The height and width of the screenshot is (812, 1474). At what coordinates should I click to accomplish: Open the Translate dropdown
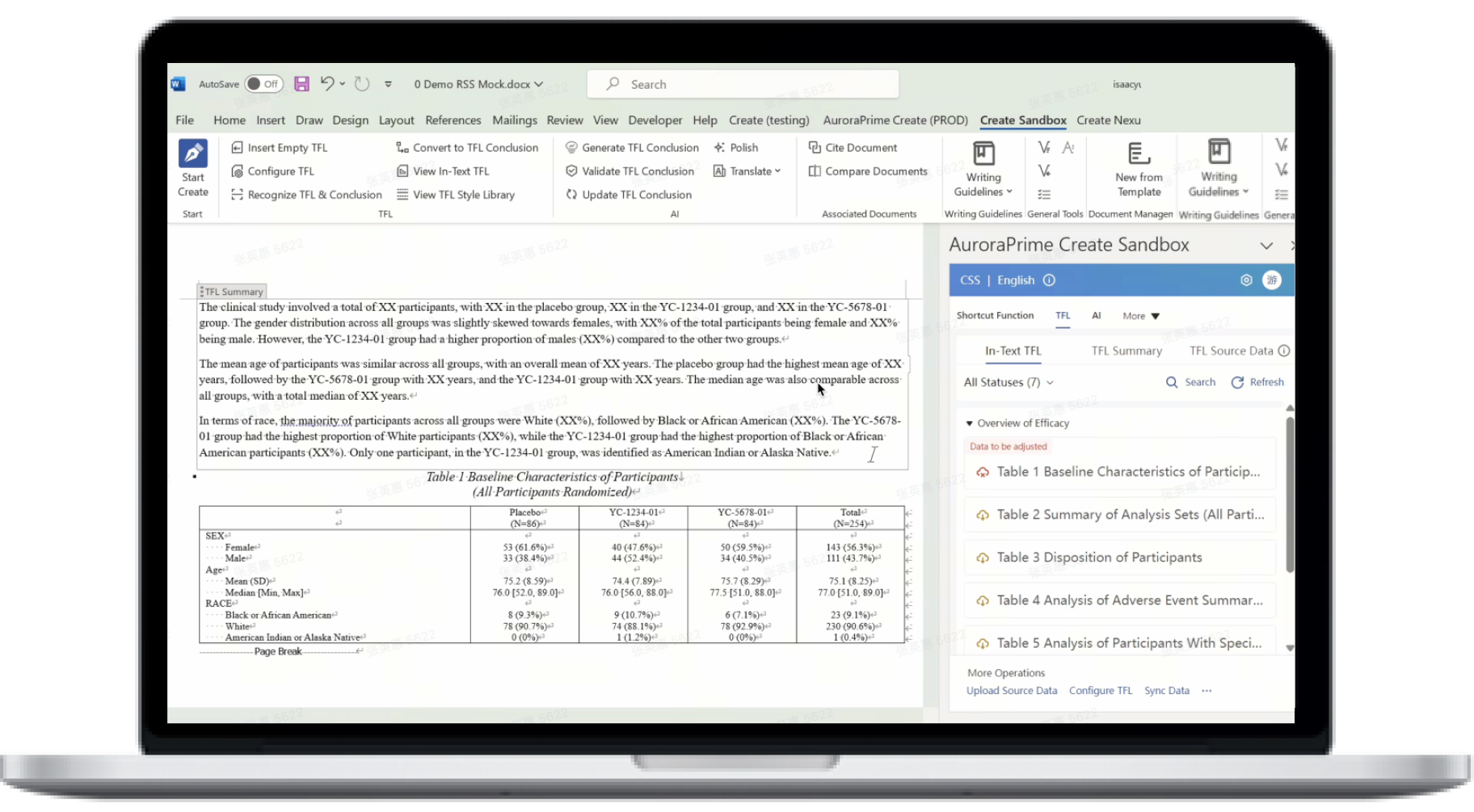[x=748, y=171]
